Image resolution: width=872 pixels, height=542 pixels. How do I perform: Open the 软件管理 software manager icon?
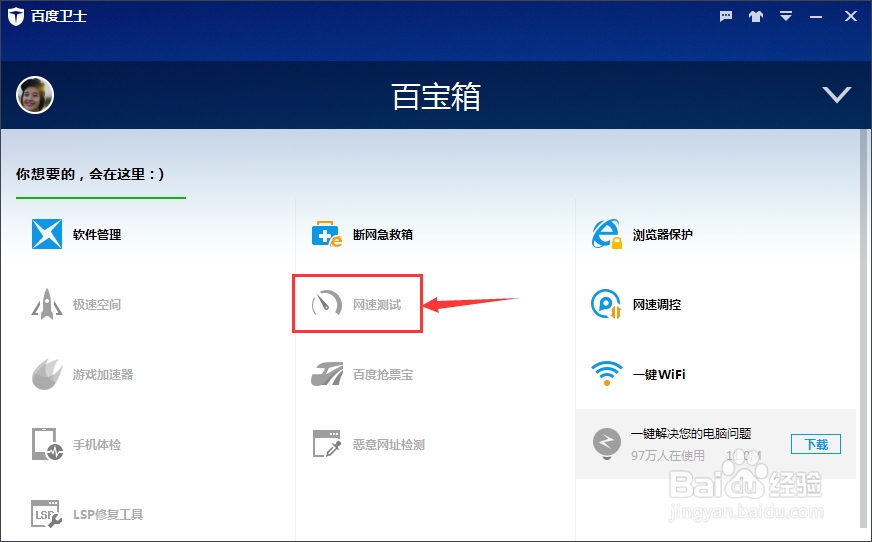coord(47,234)
